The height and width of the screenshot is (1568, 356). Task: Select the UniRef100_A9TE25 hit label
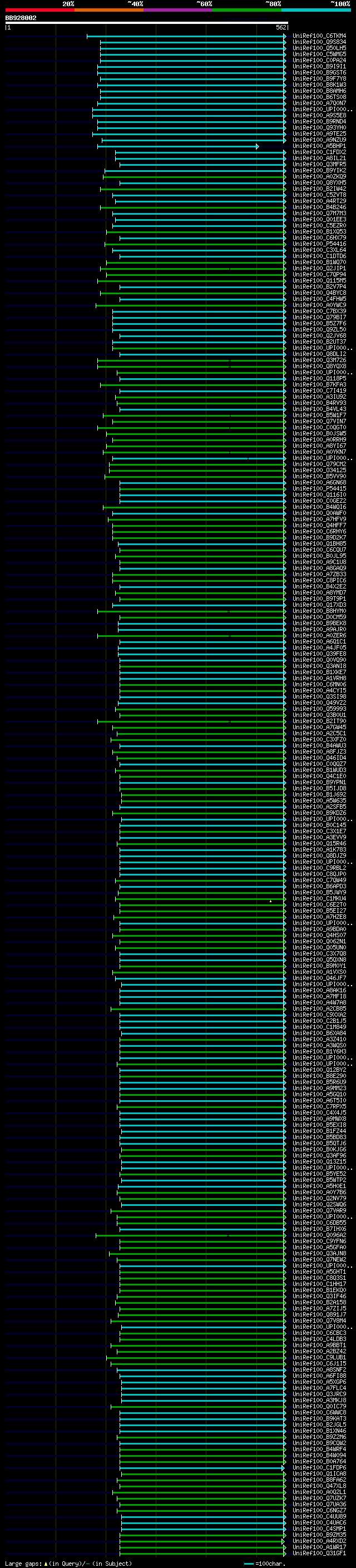point(319,134)
